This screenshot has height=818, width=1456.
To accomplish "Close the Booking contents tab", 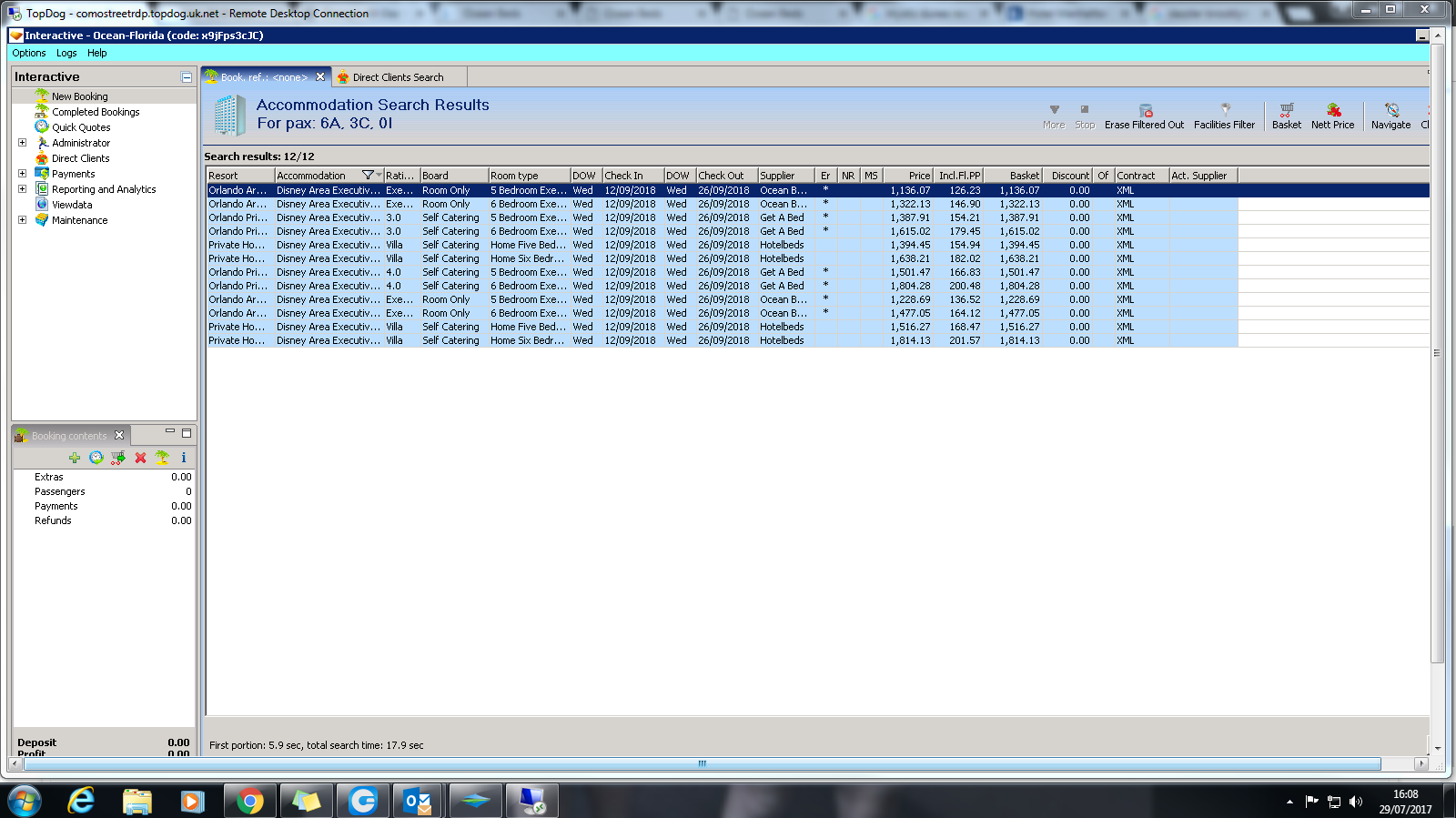I will [x=119, y=436].
